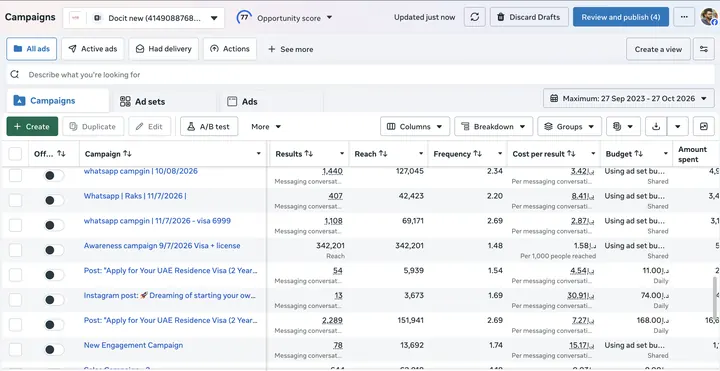
Task: Click See more views
Action: click(290, 49)
